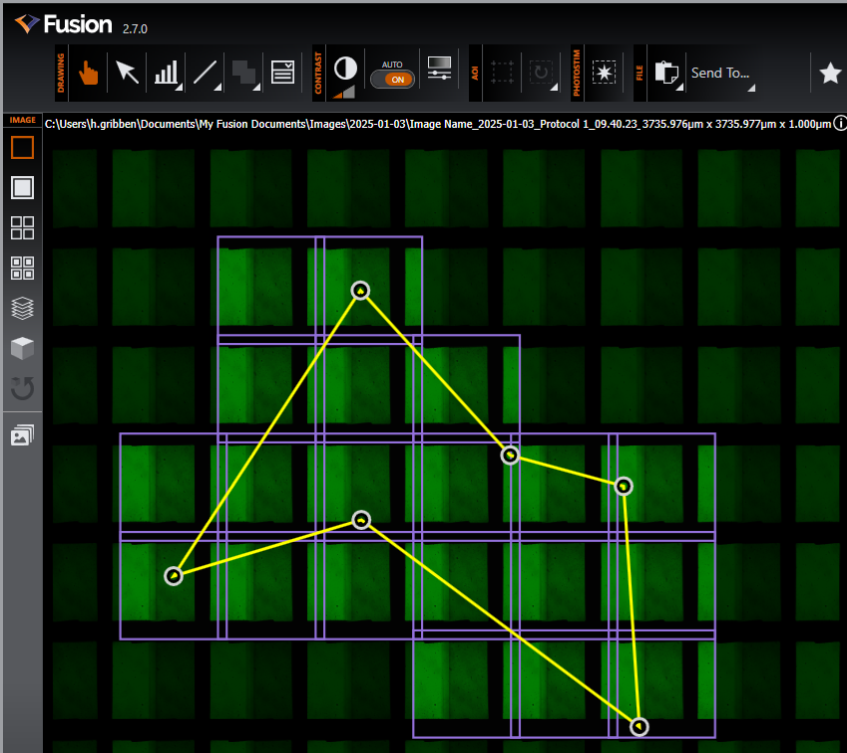Click the contrast half-circle icon

(345, 68)
